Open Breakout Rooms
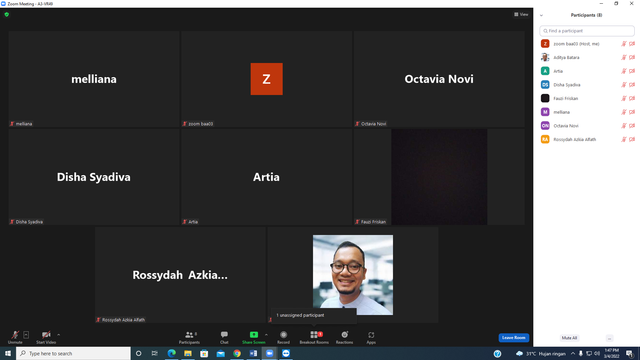640x360 pixels. click(314, 337)
